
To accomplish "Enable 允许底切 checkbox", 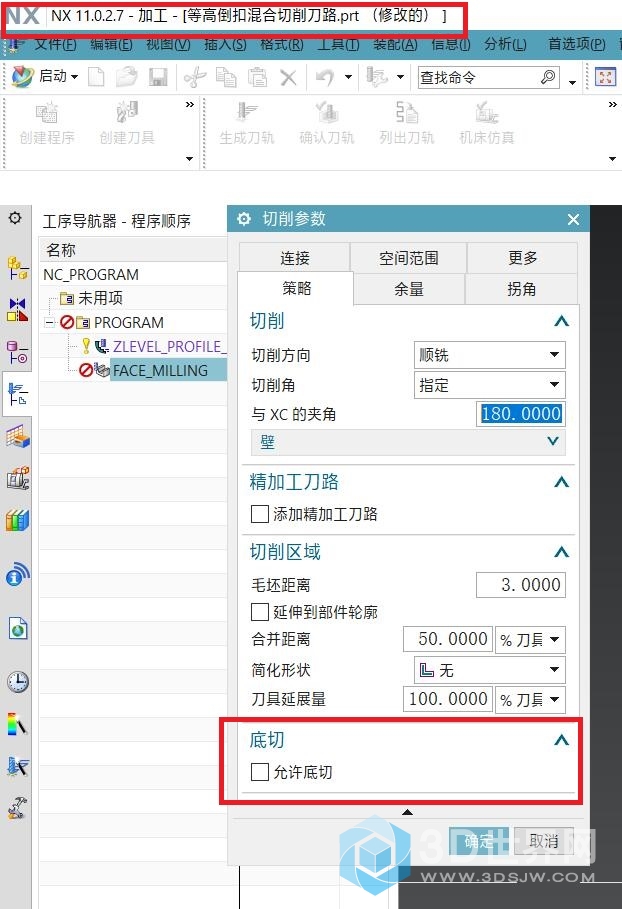I will pos(260,772).
